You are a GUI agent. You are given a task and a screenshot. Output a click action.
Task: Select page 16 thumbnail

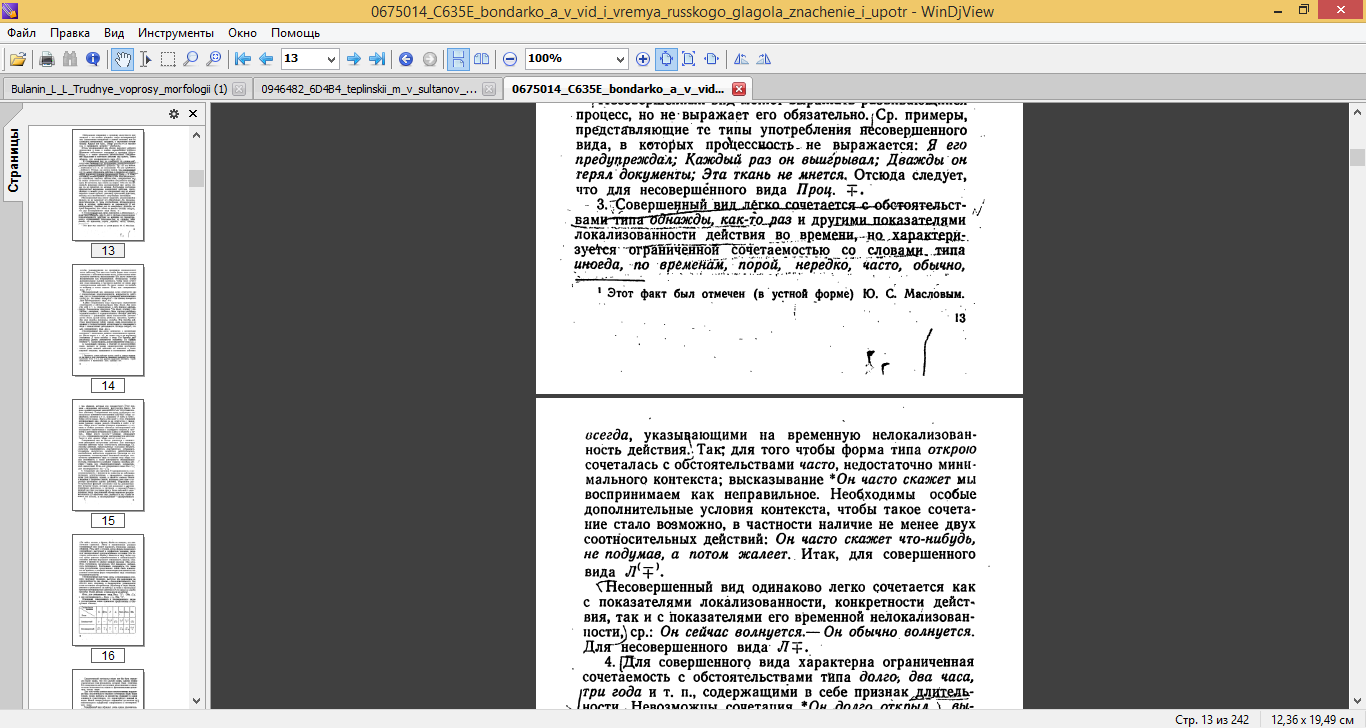(x=108, y=590)
